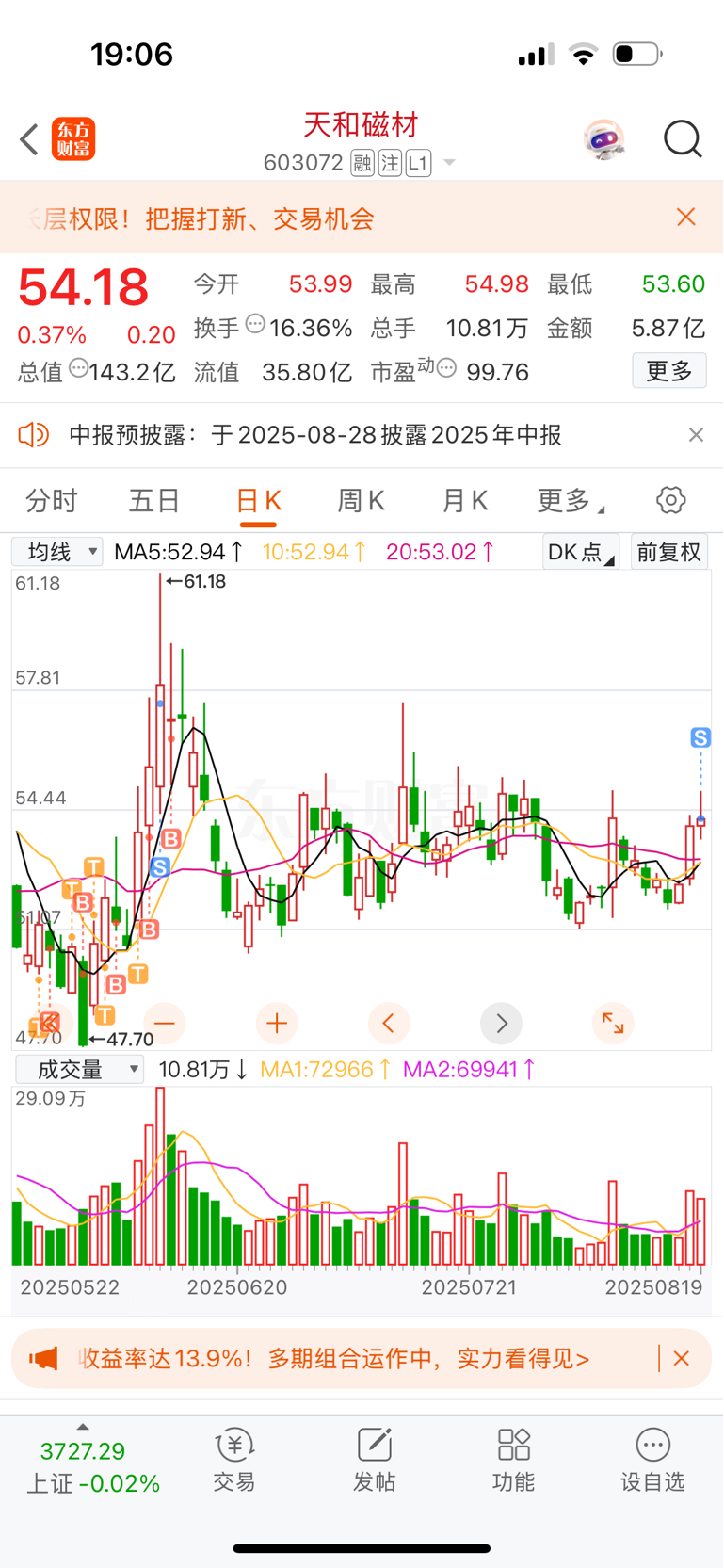Tap the megaphone icon in bottom banner
724x1568 pixels.
(44, 1358)
